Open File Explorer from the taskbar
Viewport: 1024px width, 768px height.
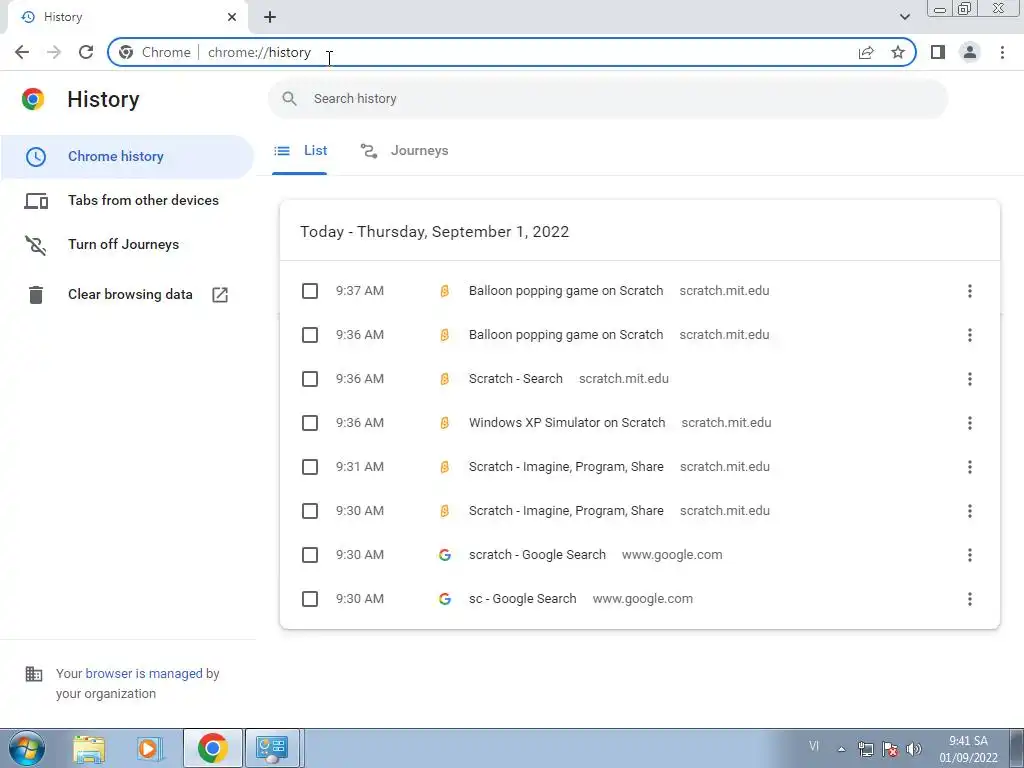coord(89,748)
